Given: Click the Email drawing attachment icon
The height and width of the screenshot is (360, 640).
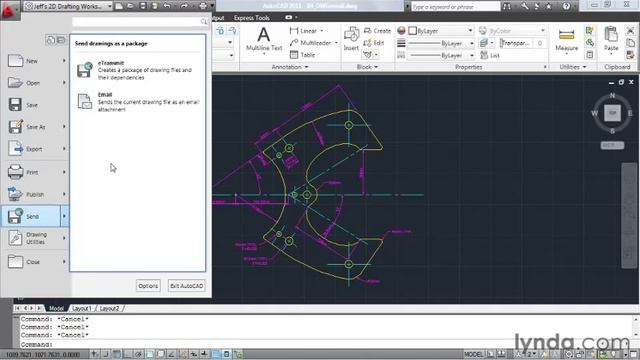Looking at the screenshot, I should [85, 101].
